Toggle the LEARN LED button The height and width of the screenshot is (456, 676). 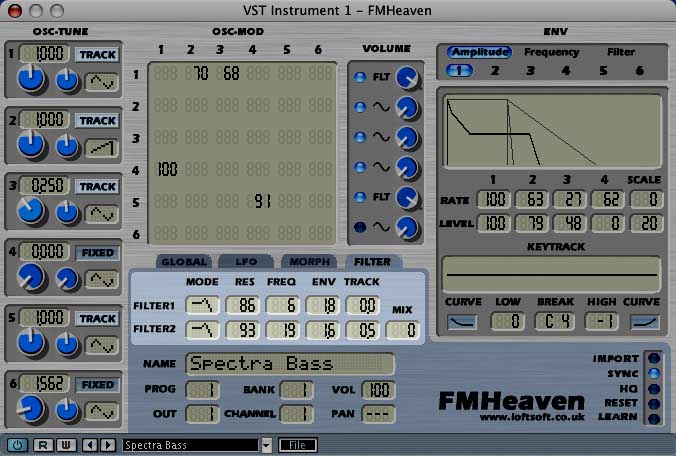[x=654, y=419]
